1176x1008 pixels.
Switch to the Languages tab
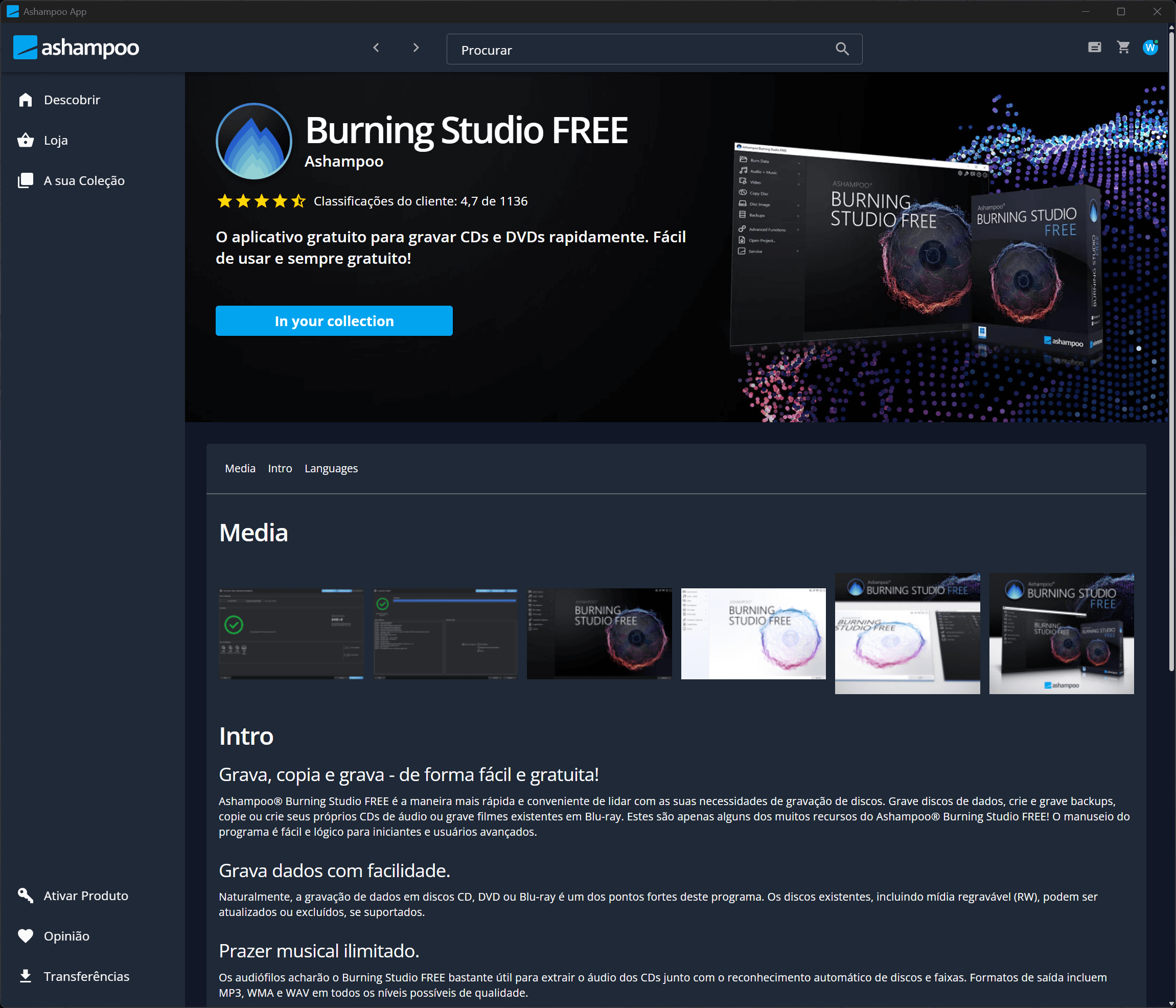331,468
